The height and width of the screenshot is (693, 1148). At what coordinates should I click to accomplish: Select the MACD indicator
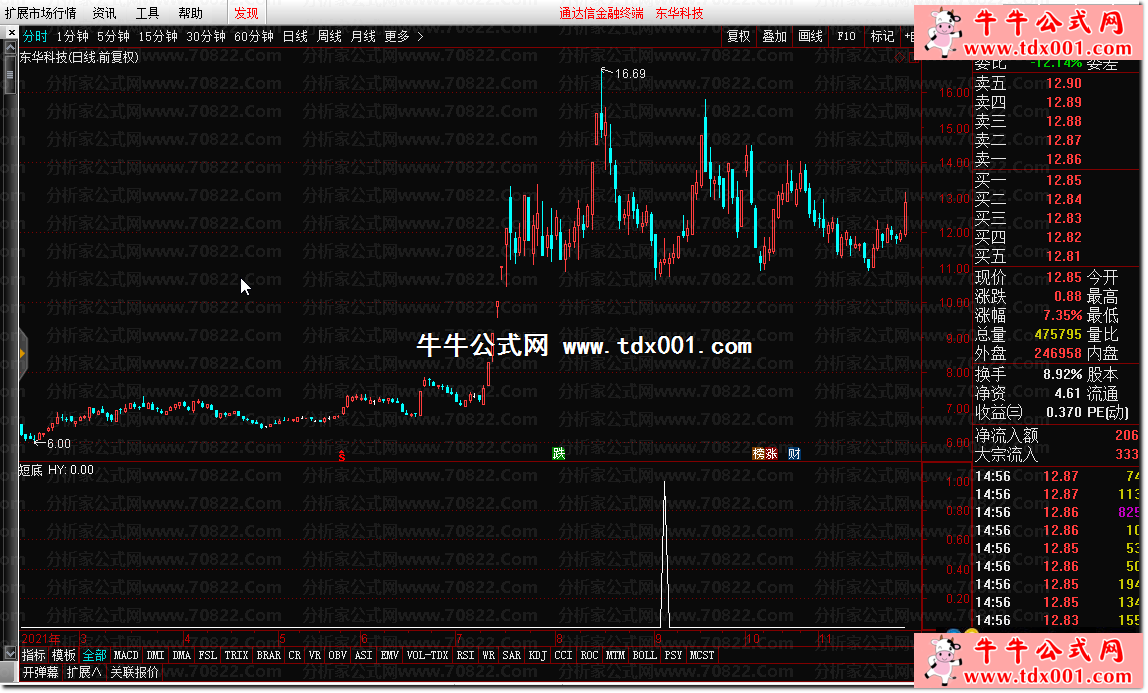(x=126, y=655)
